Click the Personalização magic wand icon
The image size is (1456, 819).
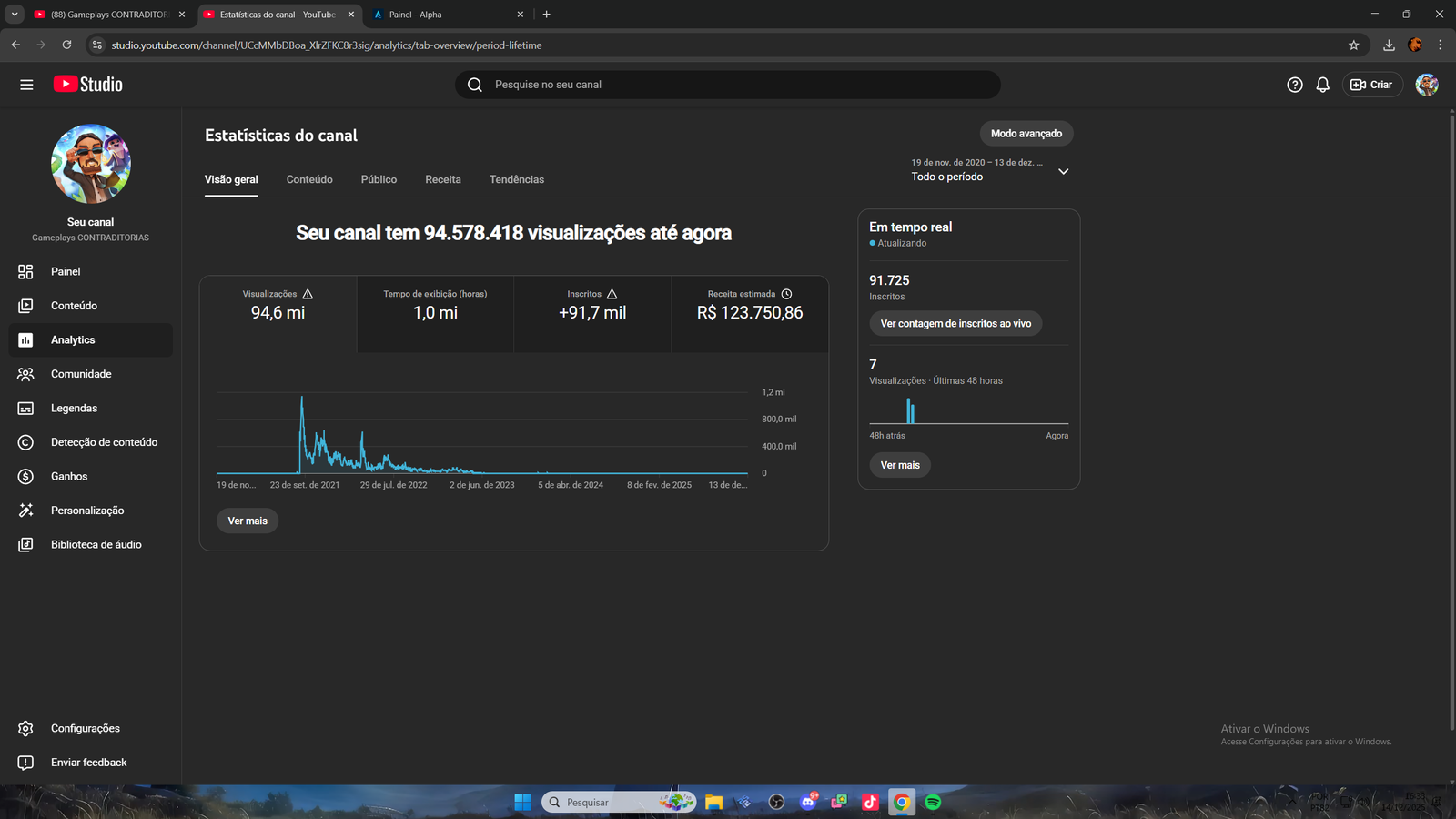point(25,511)
